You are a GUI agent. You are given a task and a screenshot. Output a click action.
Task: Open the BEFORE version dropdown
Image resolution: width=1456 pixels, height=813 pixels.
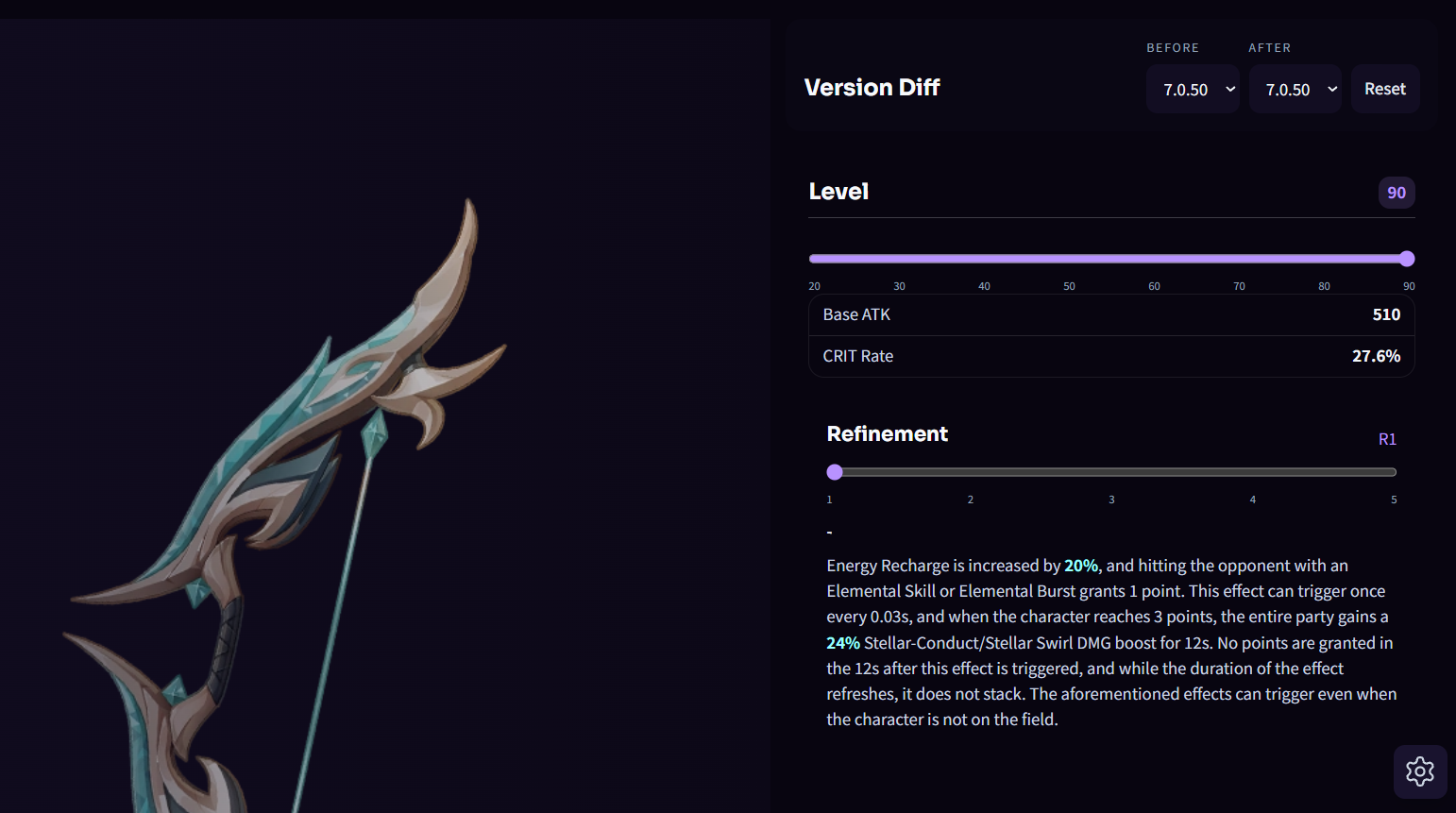pos(1193,89)
